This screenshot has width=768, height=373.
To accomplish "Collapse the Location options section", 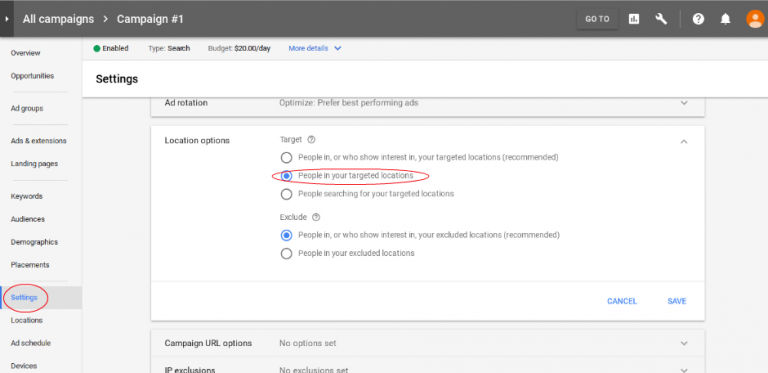I will pyautogui.click(x=684, y=141).
